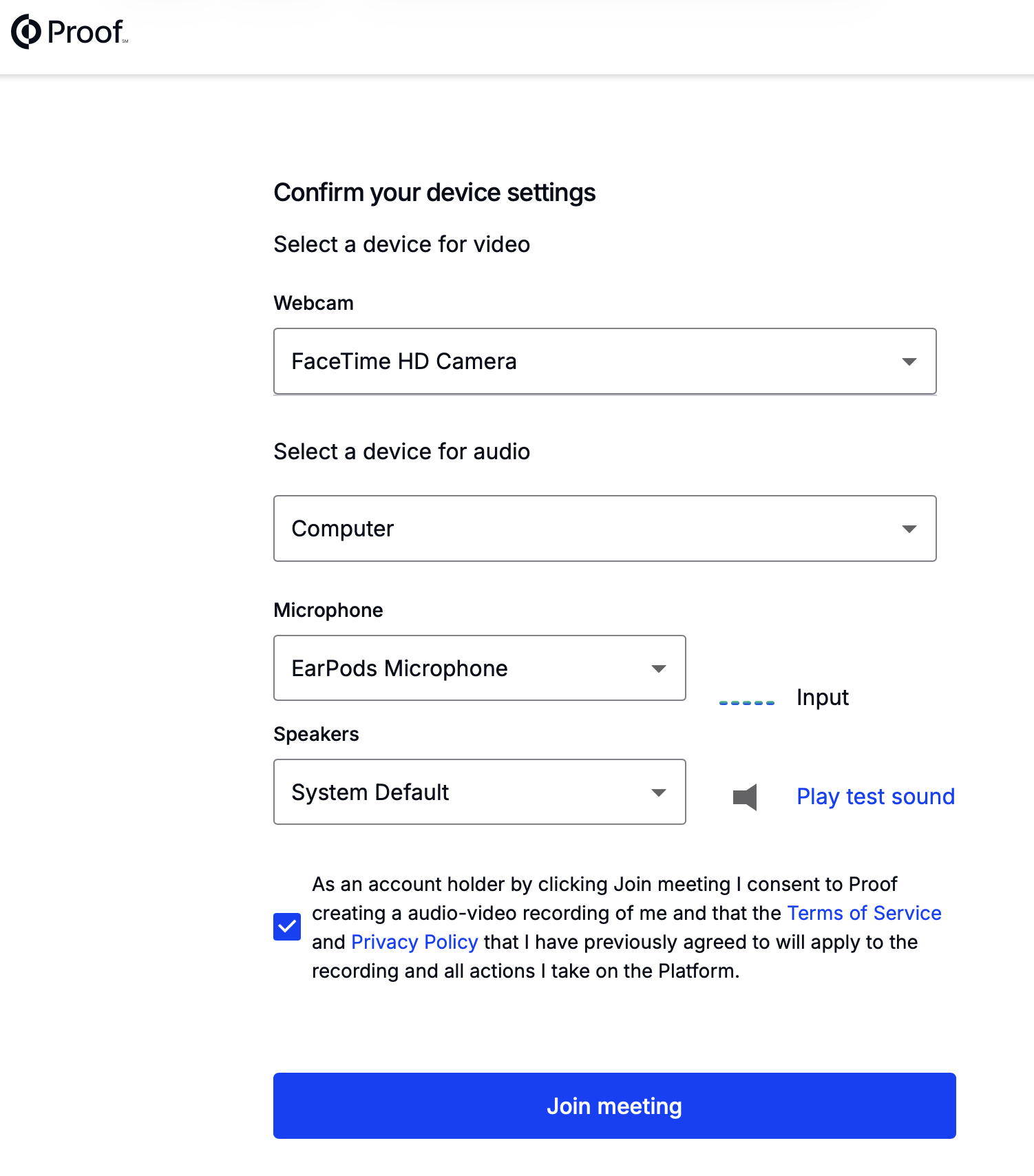Screen dimensions: 1034x1176
Task: Click the Microphone label
Action: coord(328,610)
